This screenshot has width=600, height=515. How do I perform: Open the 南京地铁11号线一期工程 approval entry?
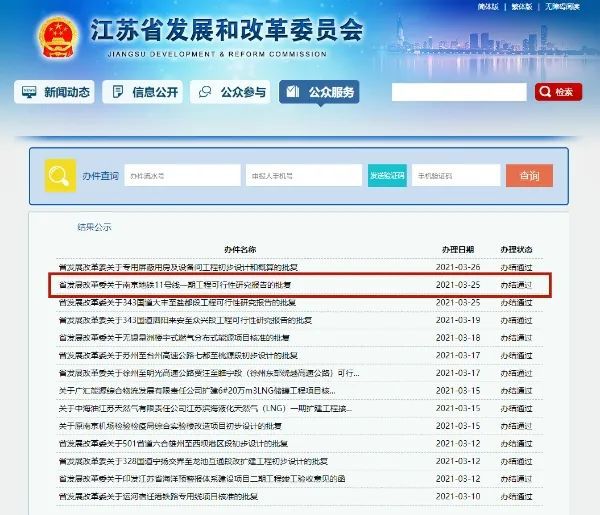(175, 285)
